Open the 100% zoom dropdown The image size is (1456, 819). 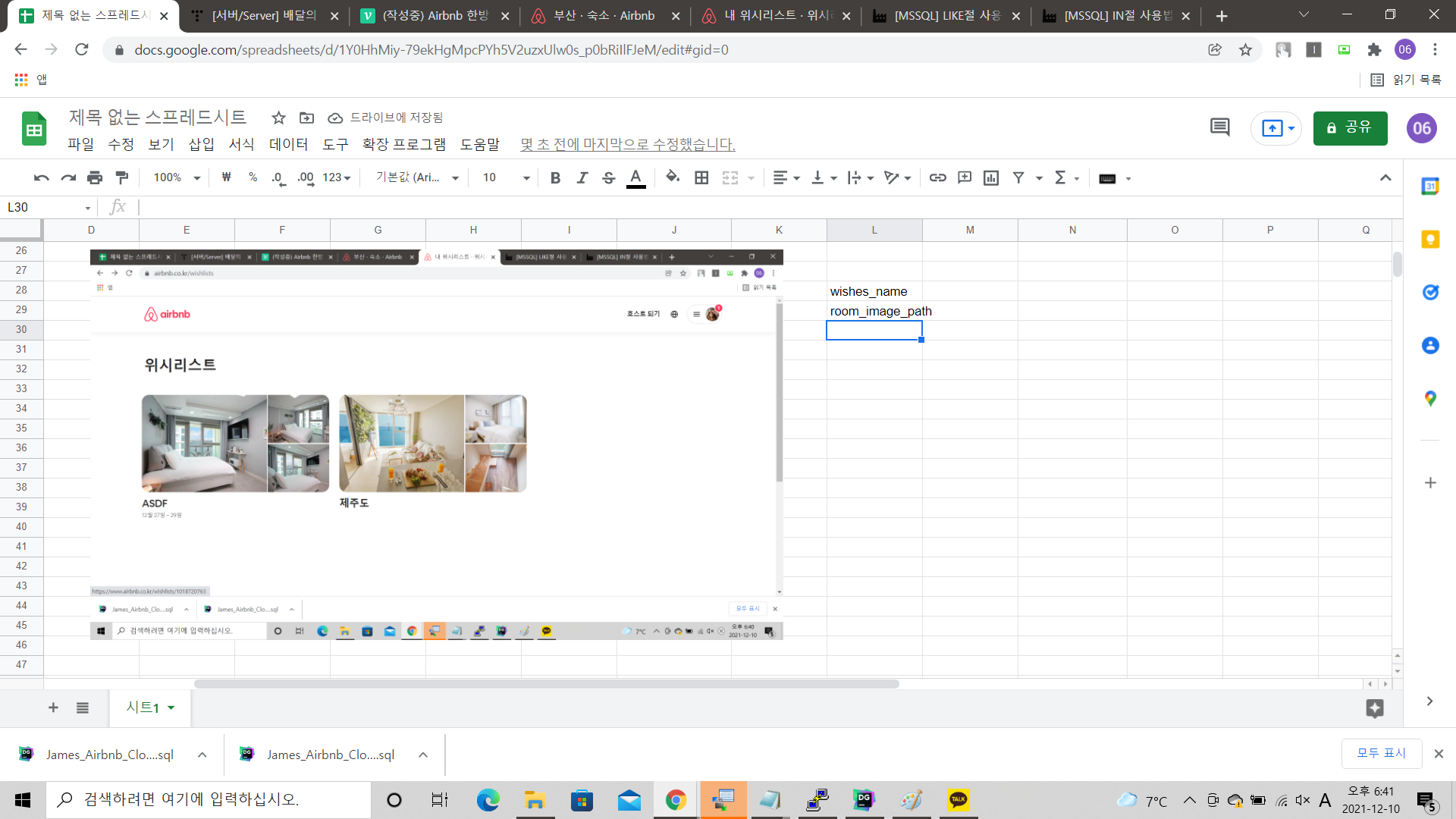click(177, 177)
